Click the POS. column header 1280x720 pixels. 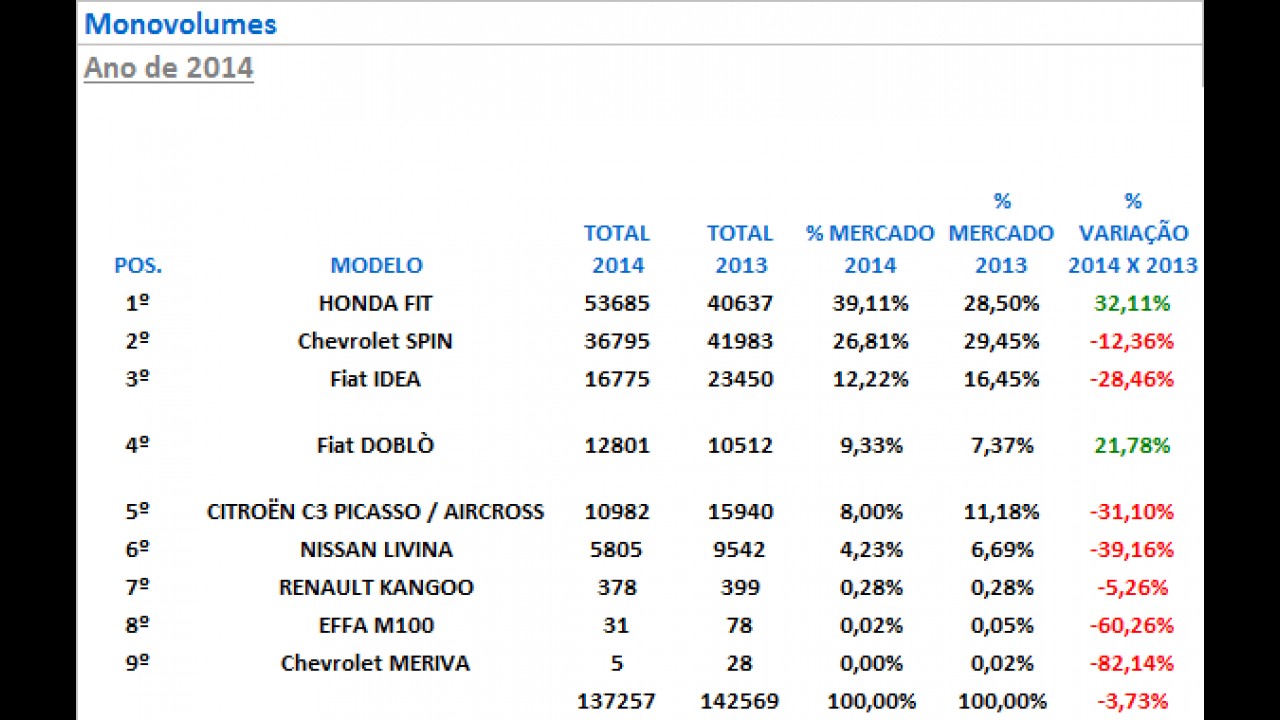pyautogui.click(x=138, y=265)
